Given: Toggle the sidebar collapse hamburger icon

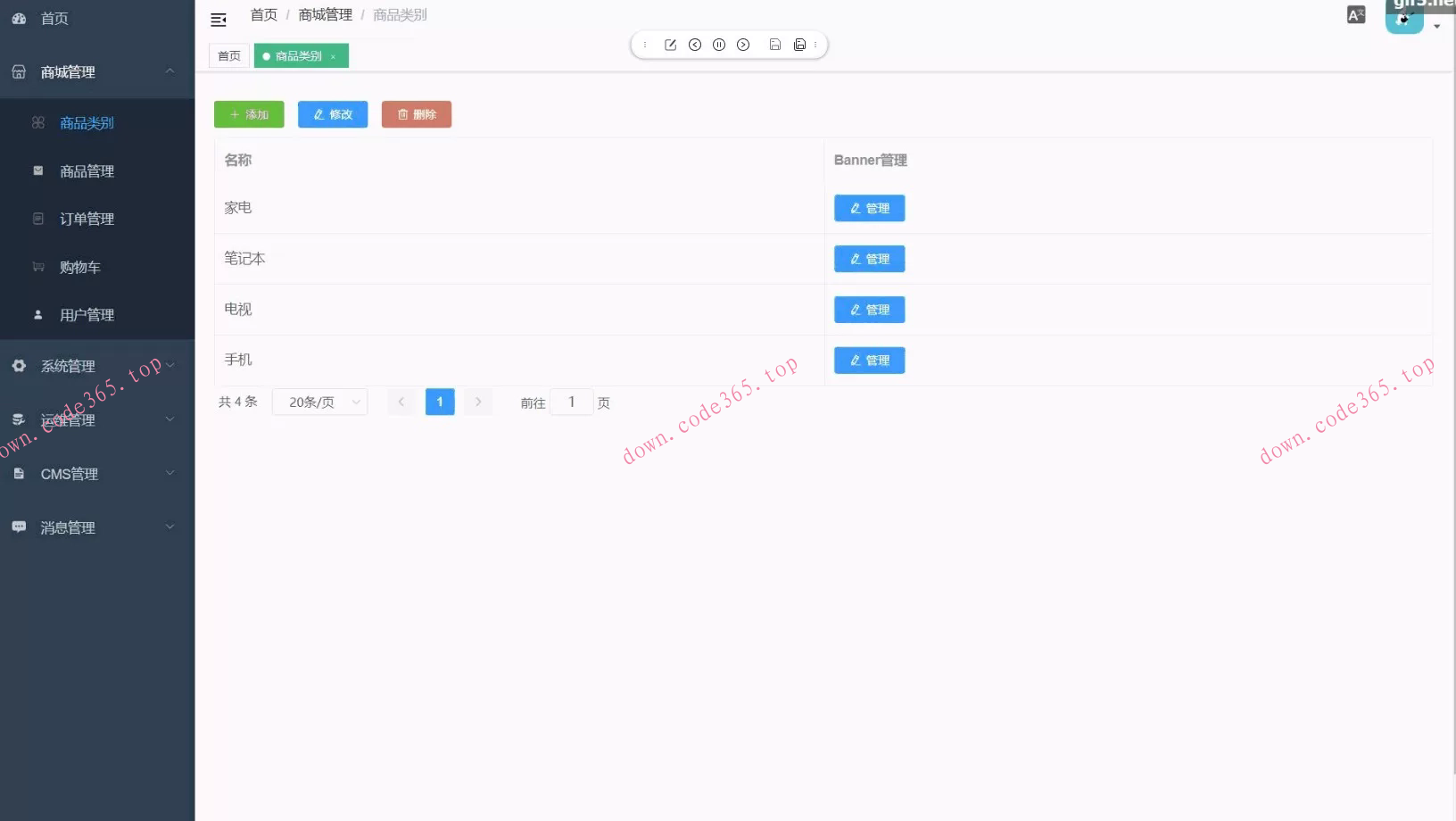Looking at the screenshot, I should [x=219, y=19].
